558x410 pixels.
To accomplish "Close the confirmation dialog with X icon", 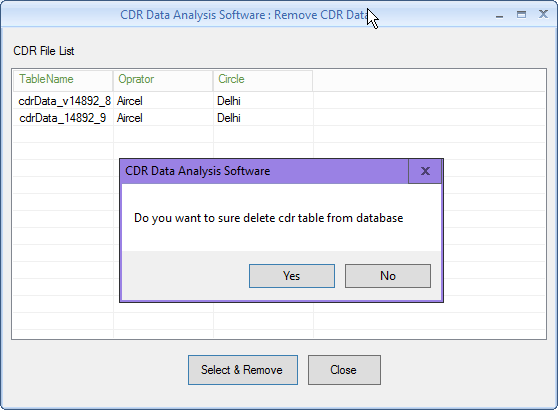I will click(425, 171).
